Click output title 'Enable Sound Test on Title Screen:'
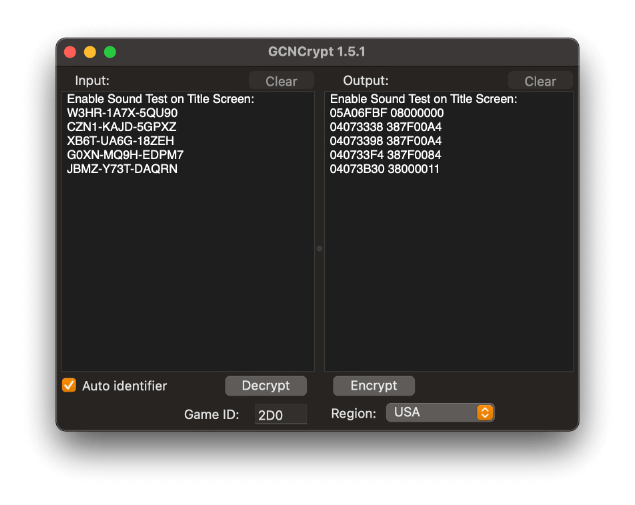635x505 pixels. (424, 99)
